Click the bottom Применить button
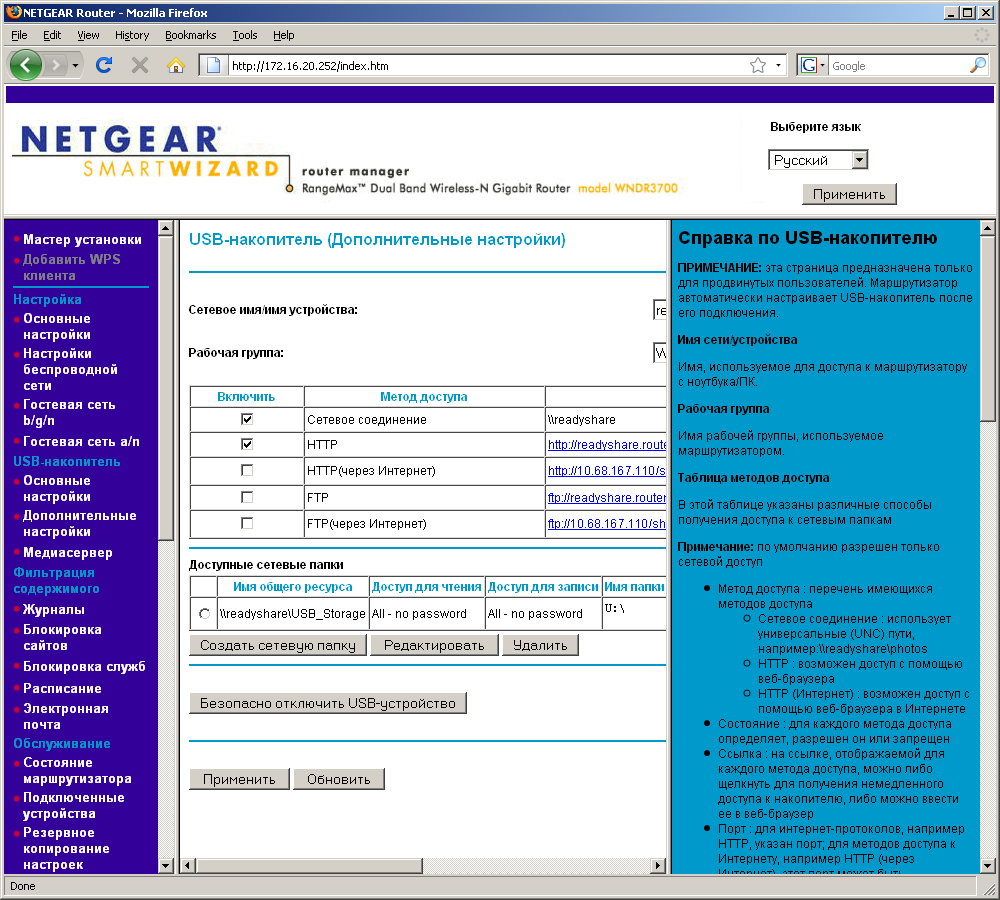Viewport: 1000px width, 900px height. tap(239, 779)
